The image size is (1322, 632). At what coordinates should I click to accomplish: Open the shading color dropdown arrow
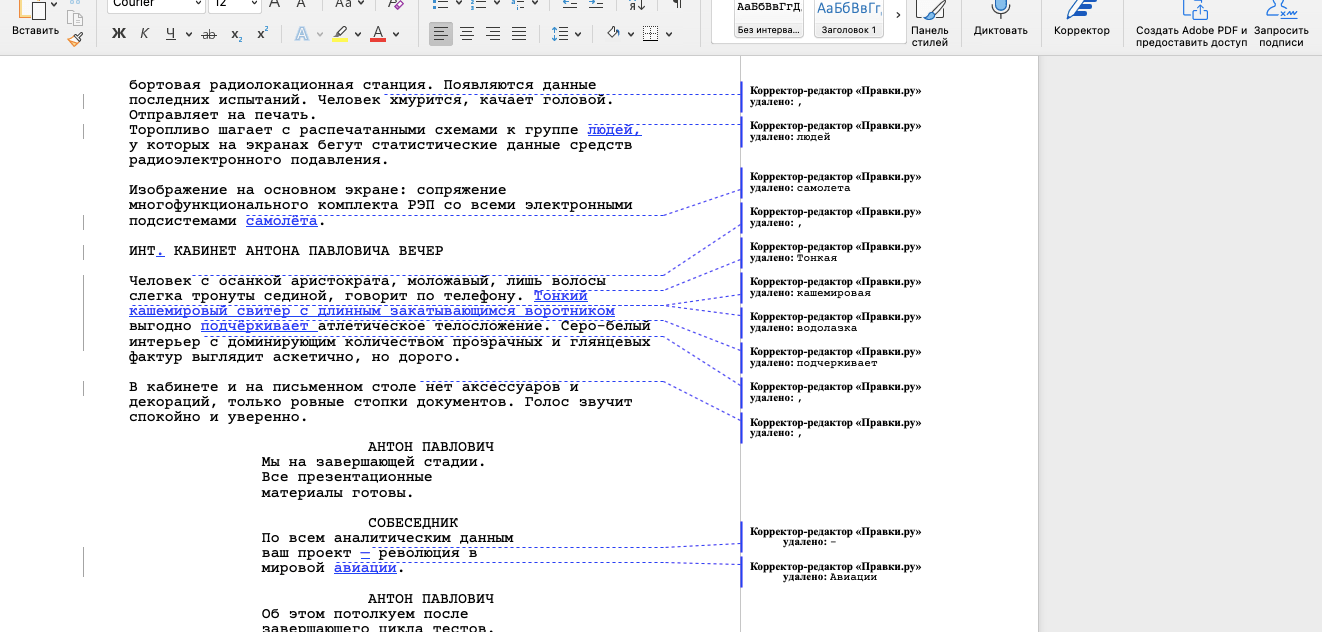631,34
